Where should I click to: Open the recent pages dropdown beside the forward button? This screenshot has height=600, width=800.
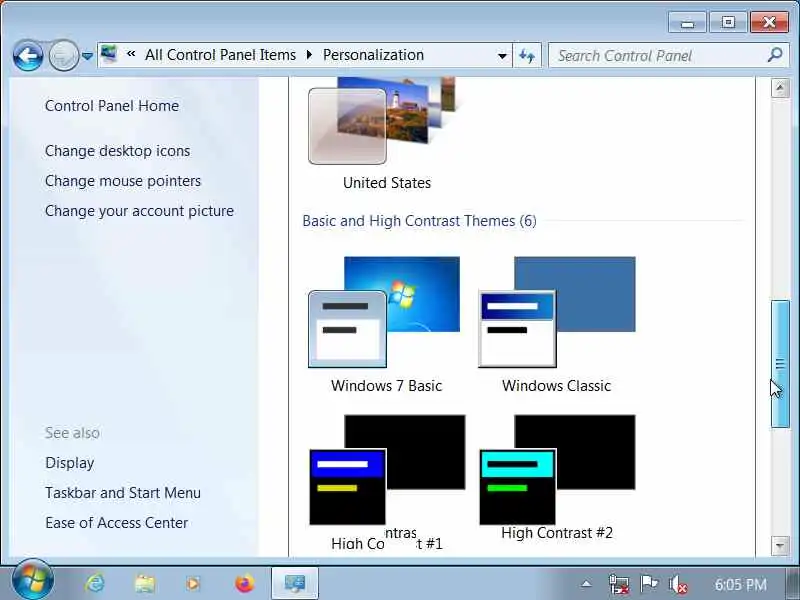(88, 56)
